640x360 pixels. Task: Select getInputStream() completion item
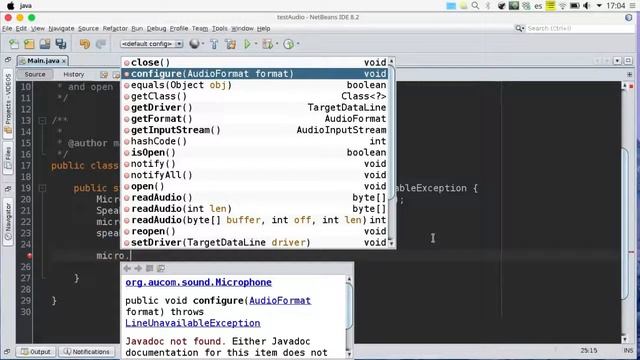[x=254, y=130]
